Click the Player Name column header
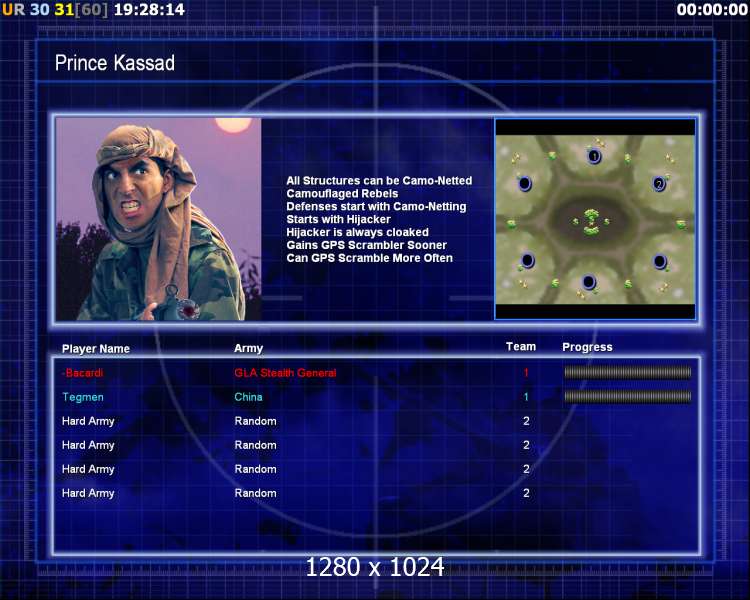The height and width of the screenshot is (600, 750). click(x=96, y=348)
